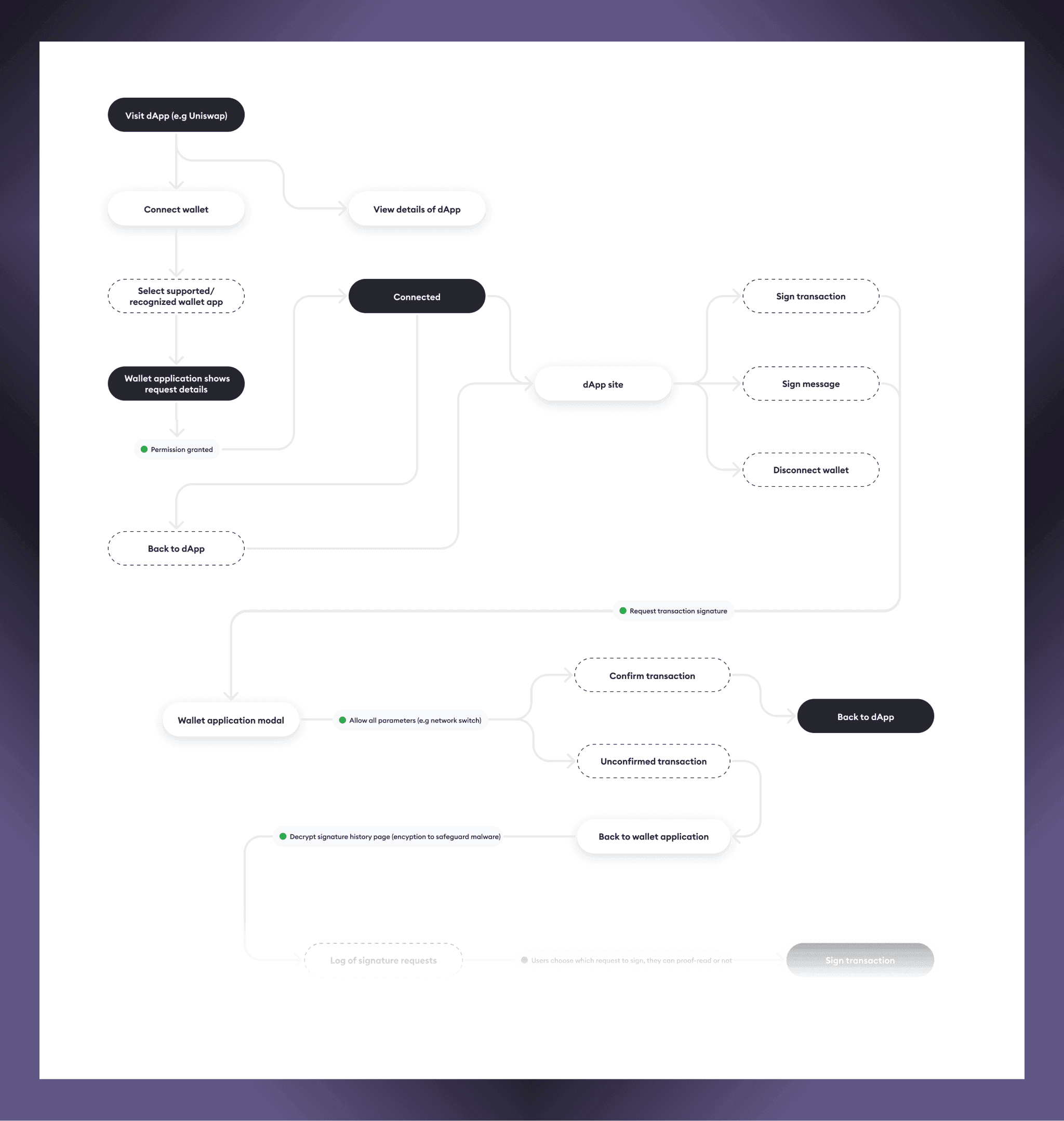Expand the 'Disconnect wallet' dashed node
Image resolution: width=1064 pixels, height=1121 pixels.
[x=810, y=470]
